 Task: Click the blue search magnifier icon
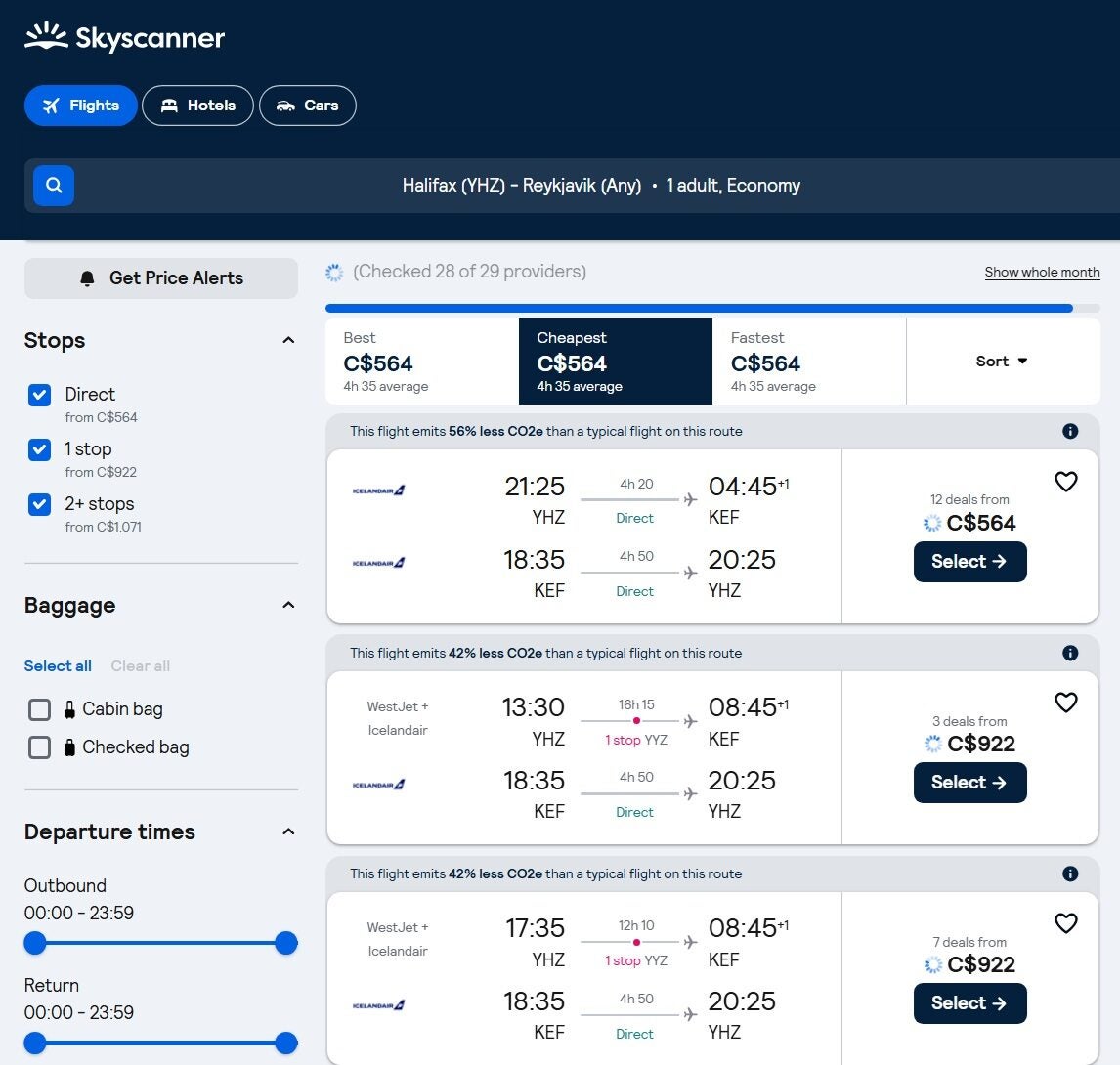[54, 186]
